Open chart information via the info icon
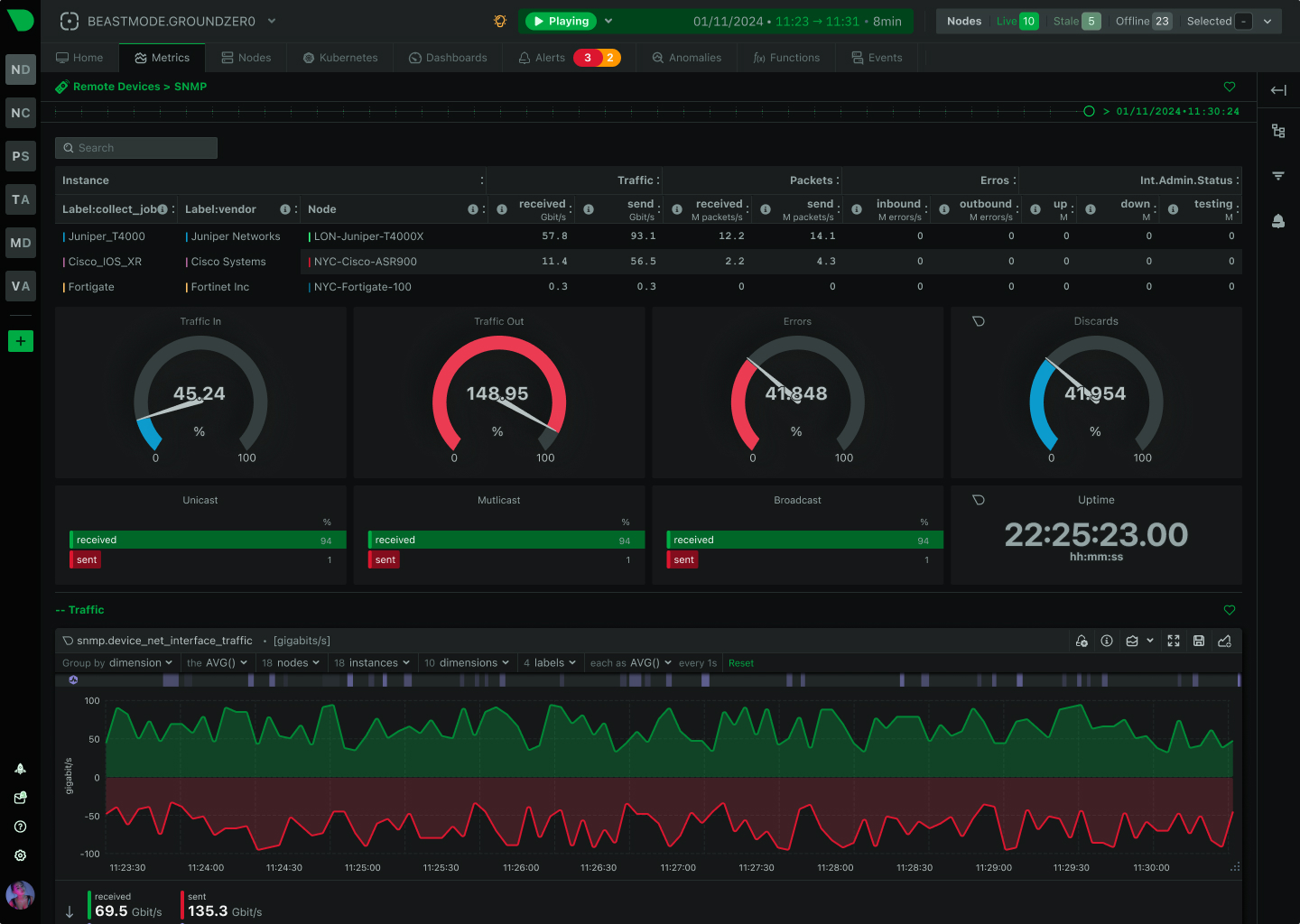Viewport: 1300px width, 924px height. (x=1107, y=641)
